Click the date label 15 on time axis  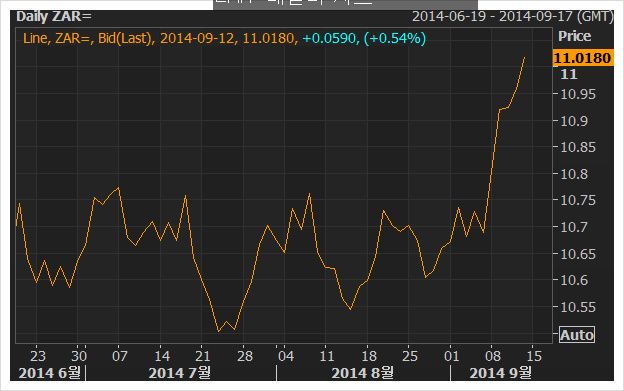(534, 356)
